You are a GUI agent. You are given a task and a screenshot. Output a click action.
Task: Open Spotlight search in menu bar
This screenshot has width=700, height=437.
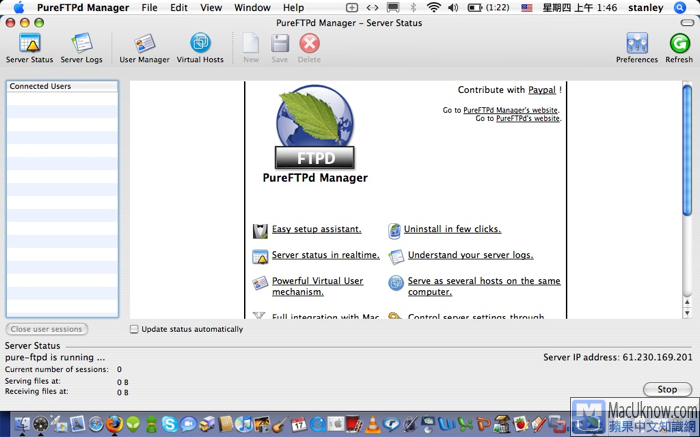[680, 8]
